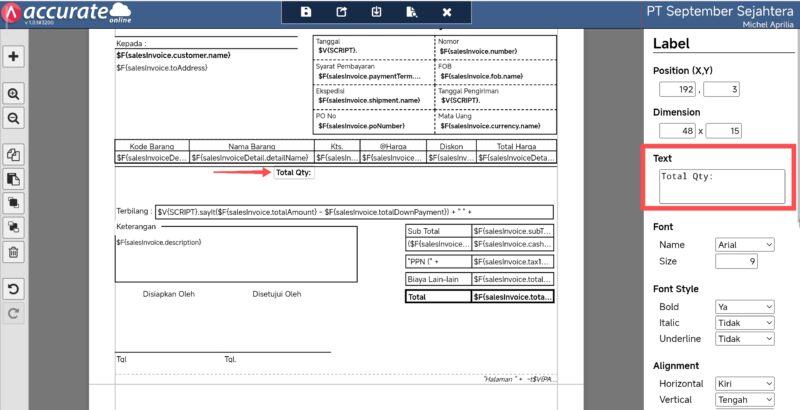
Task: Click the preview document icon in top toolbar
Action: pyautogui.click(x=411, y=12)
